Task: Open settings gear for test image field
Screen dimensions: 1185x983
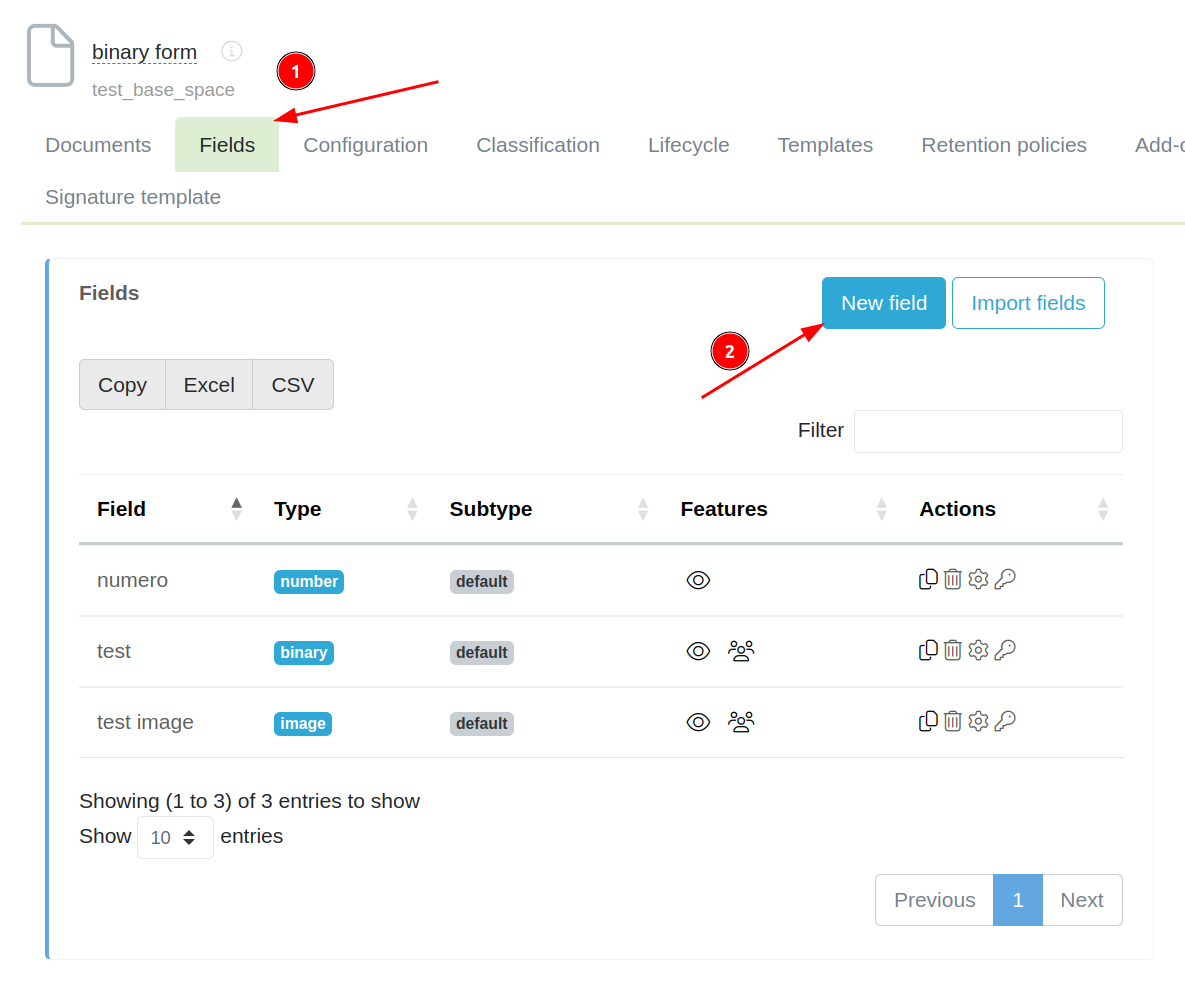Action: (x=979, y=721)
